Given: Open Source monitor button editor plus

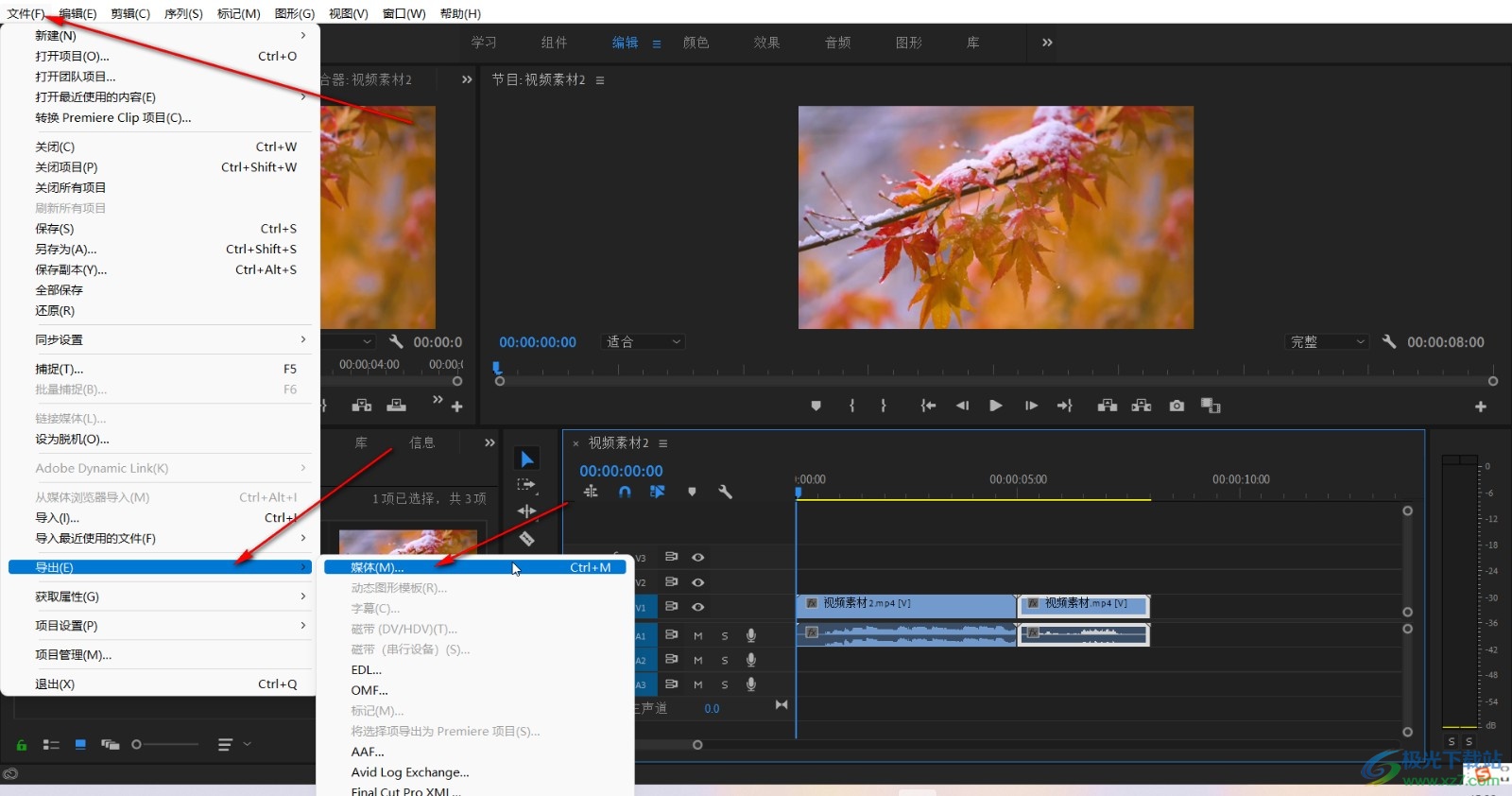Looking at the screenshot, I should pyautogui.click(x=457, y=407).
